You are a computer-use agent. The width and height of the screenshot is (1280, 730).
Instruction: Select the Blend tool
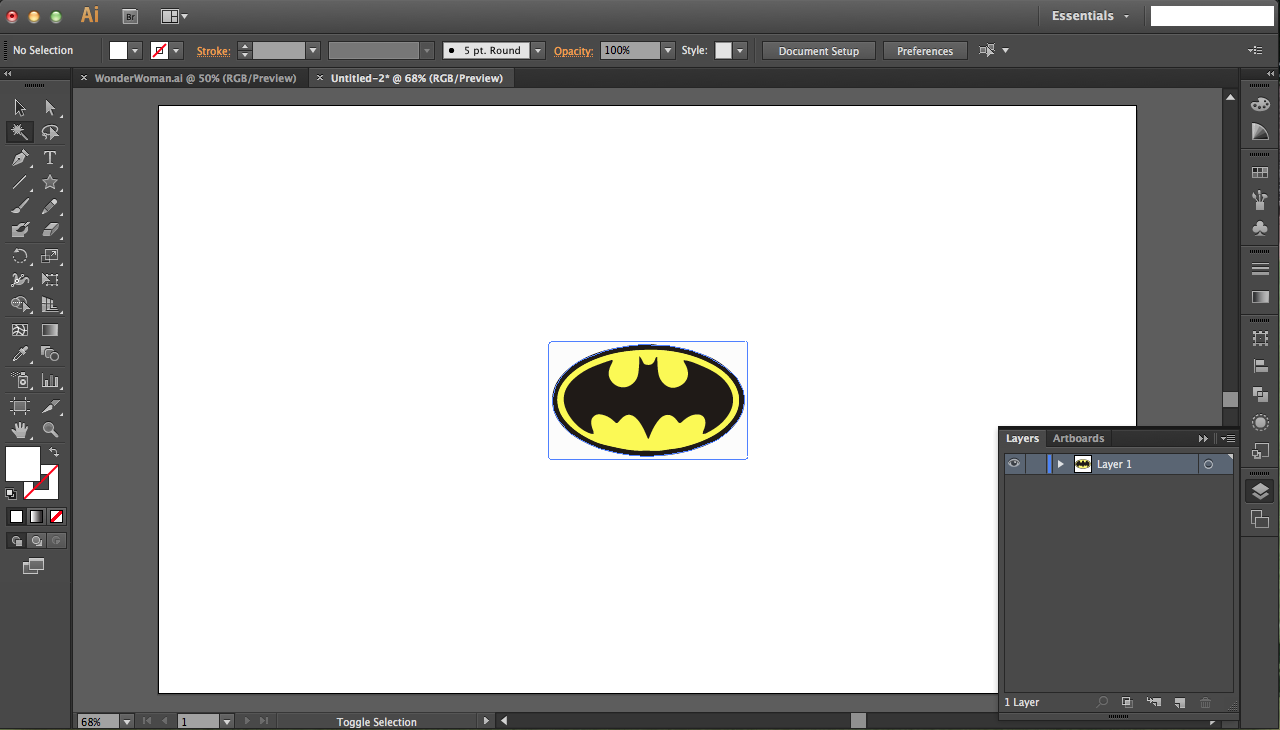coord(50,354)
